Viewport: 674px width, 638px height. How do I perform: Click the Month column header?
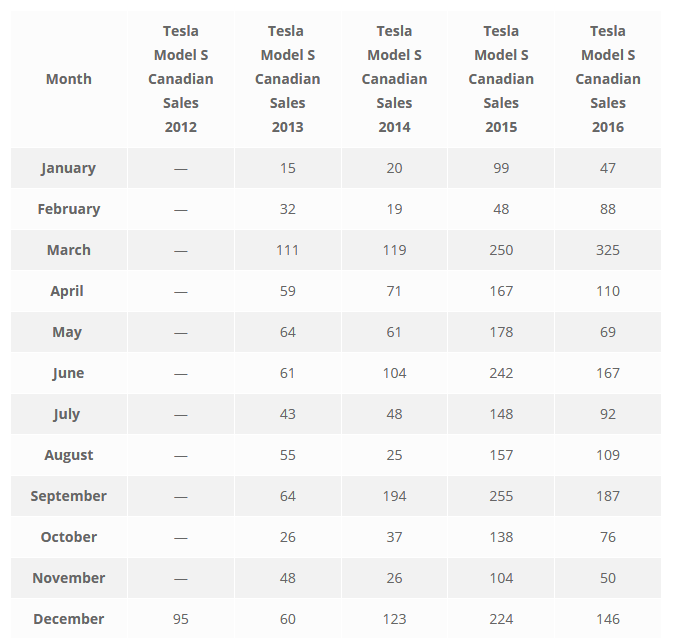68,79
